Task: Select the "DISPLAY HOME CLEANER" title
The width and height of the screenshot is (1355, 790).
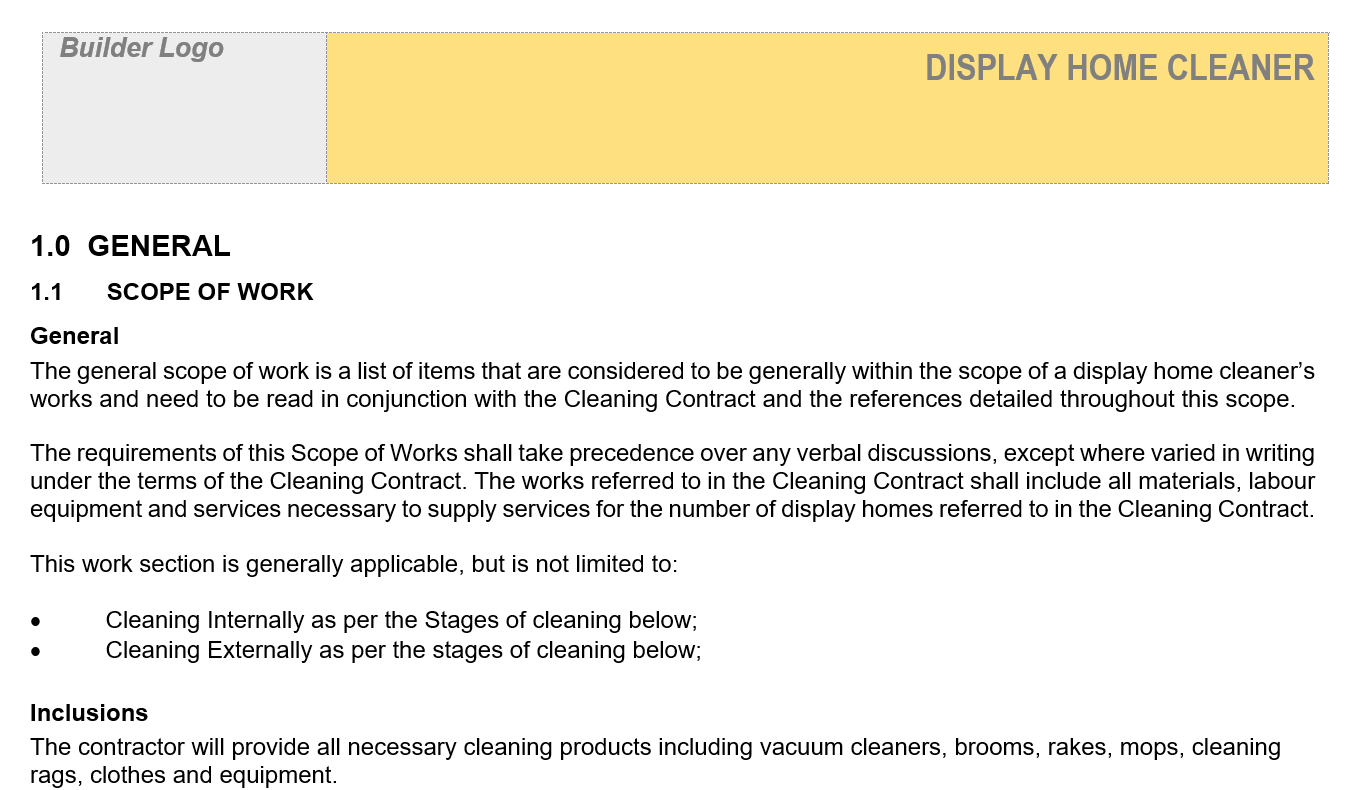Action: (1119, 68)
